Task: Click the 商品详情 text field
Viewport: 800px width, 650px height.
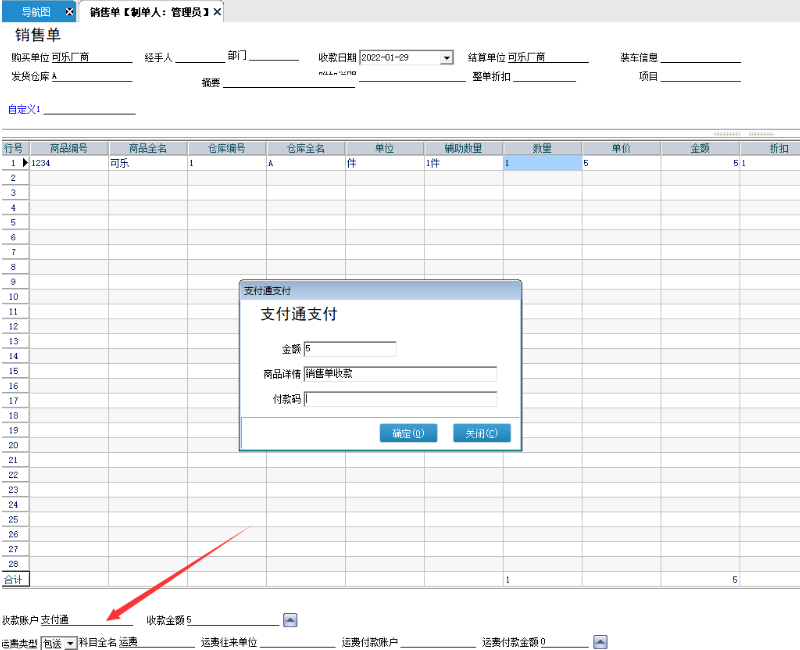Action: pyautogui.click(x=400, y=374)
